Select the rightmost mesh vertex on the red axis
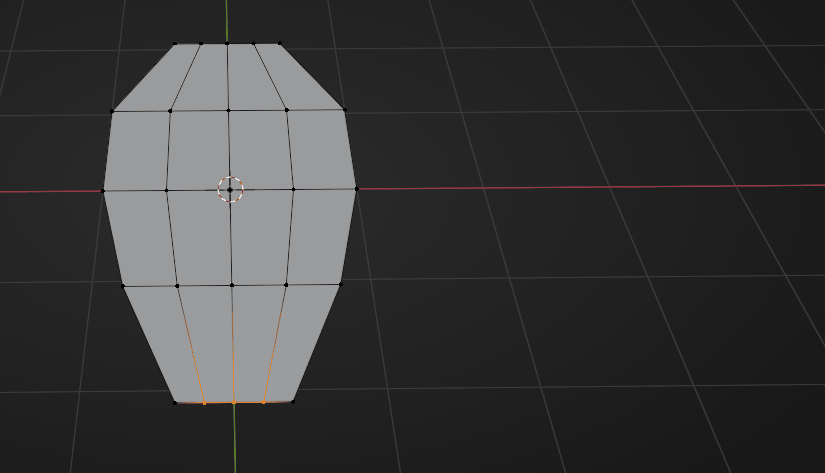Screen dimensions: 825x473 pyautogui.click(x=356, y=188)
